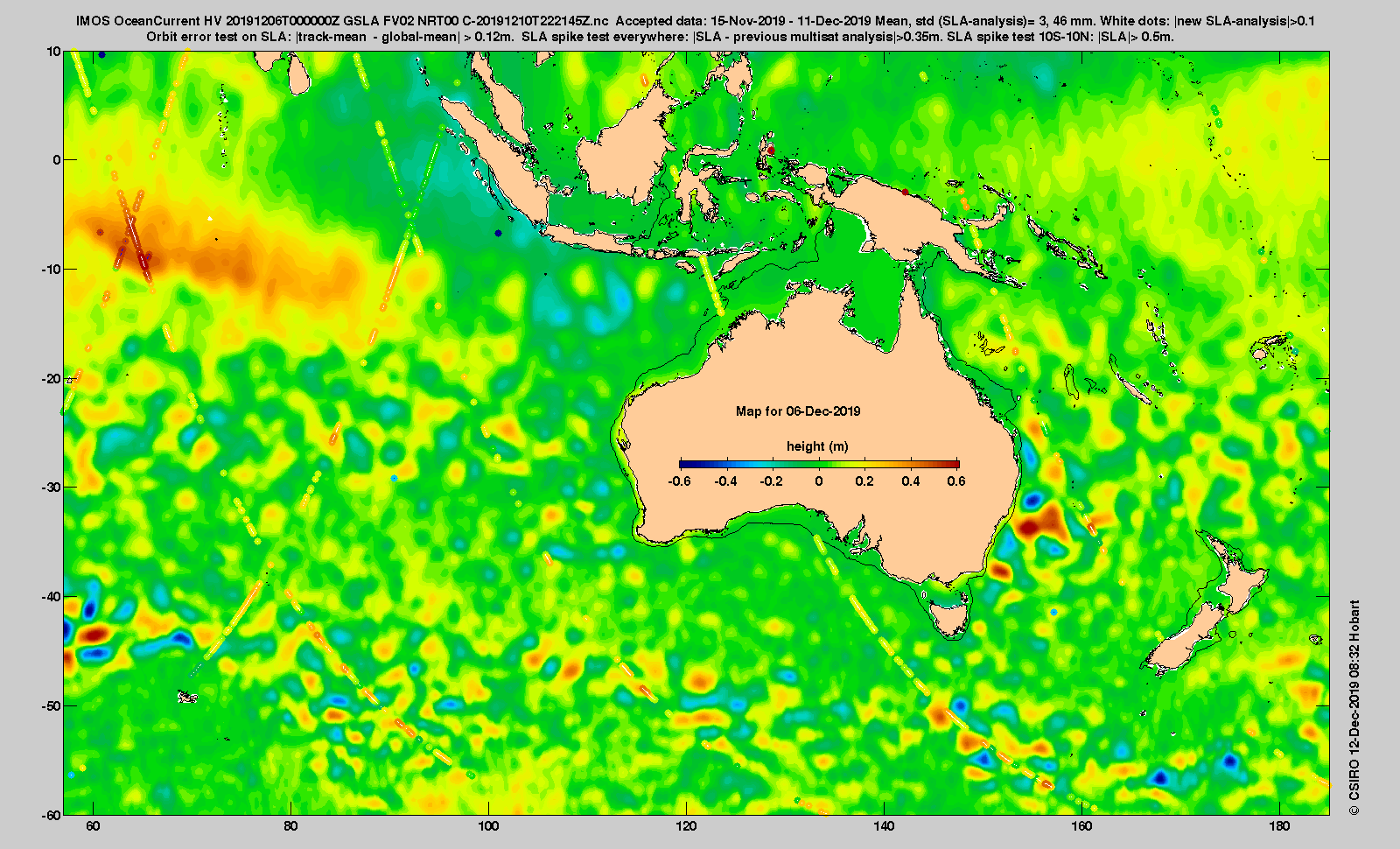The height and width of the screenshot is (849, 1400).
Task: Click the 'height (m)' colorbar title
Action: [817, 446]
